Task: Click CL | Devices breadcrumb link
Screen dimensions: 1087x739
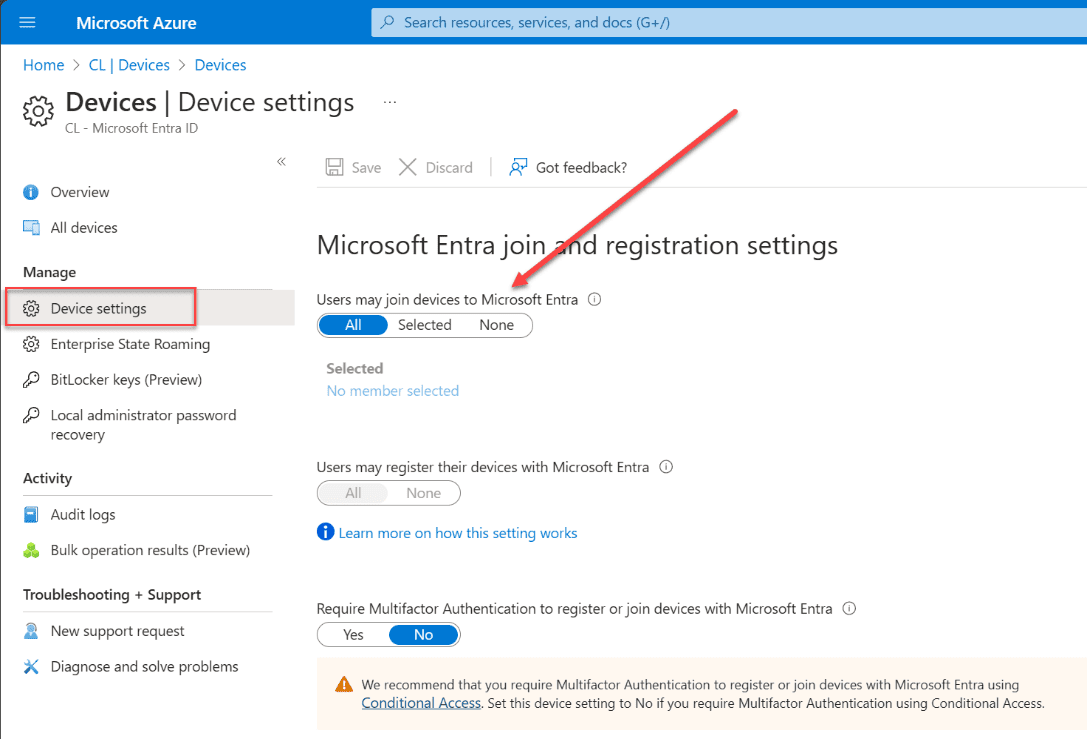Action: [x=129, y=65]
